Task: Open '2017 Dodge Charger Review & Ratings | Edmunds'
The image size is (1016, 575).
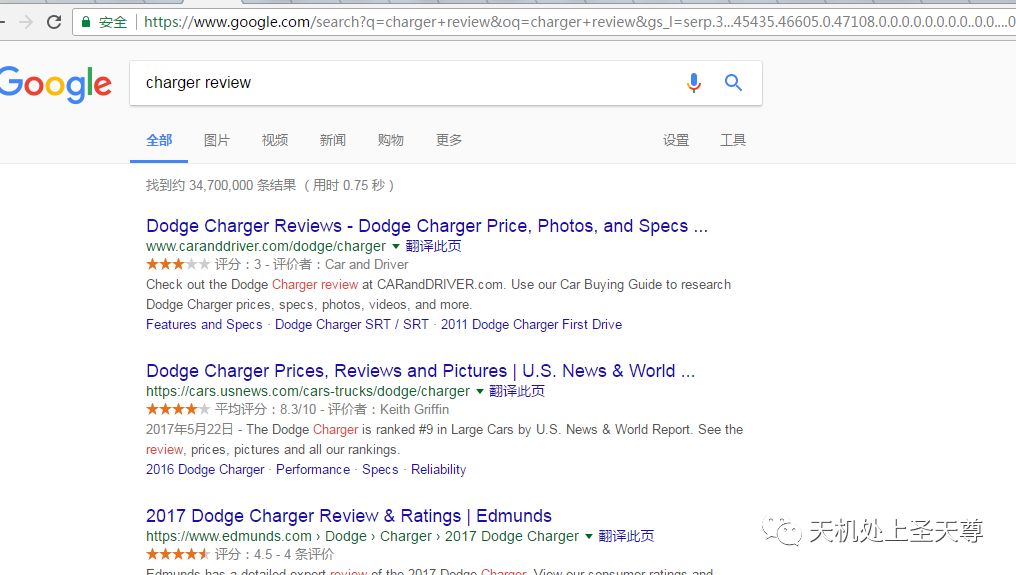Action: click(349, 516)
